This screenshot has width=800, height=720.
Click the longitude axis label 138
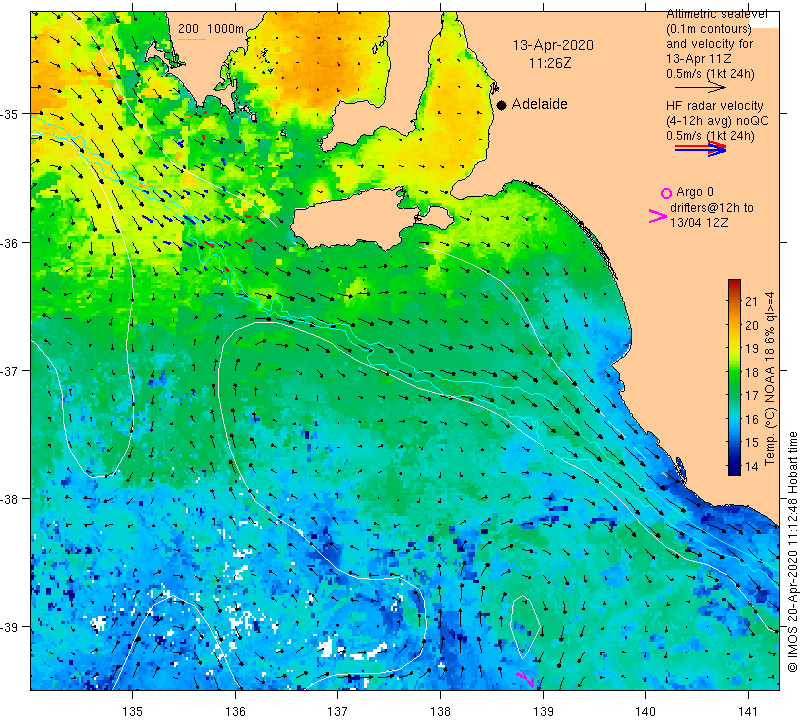point(440,711)
